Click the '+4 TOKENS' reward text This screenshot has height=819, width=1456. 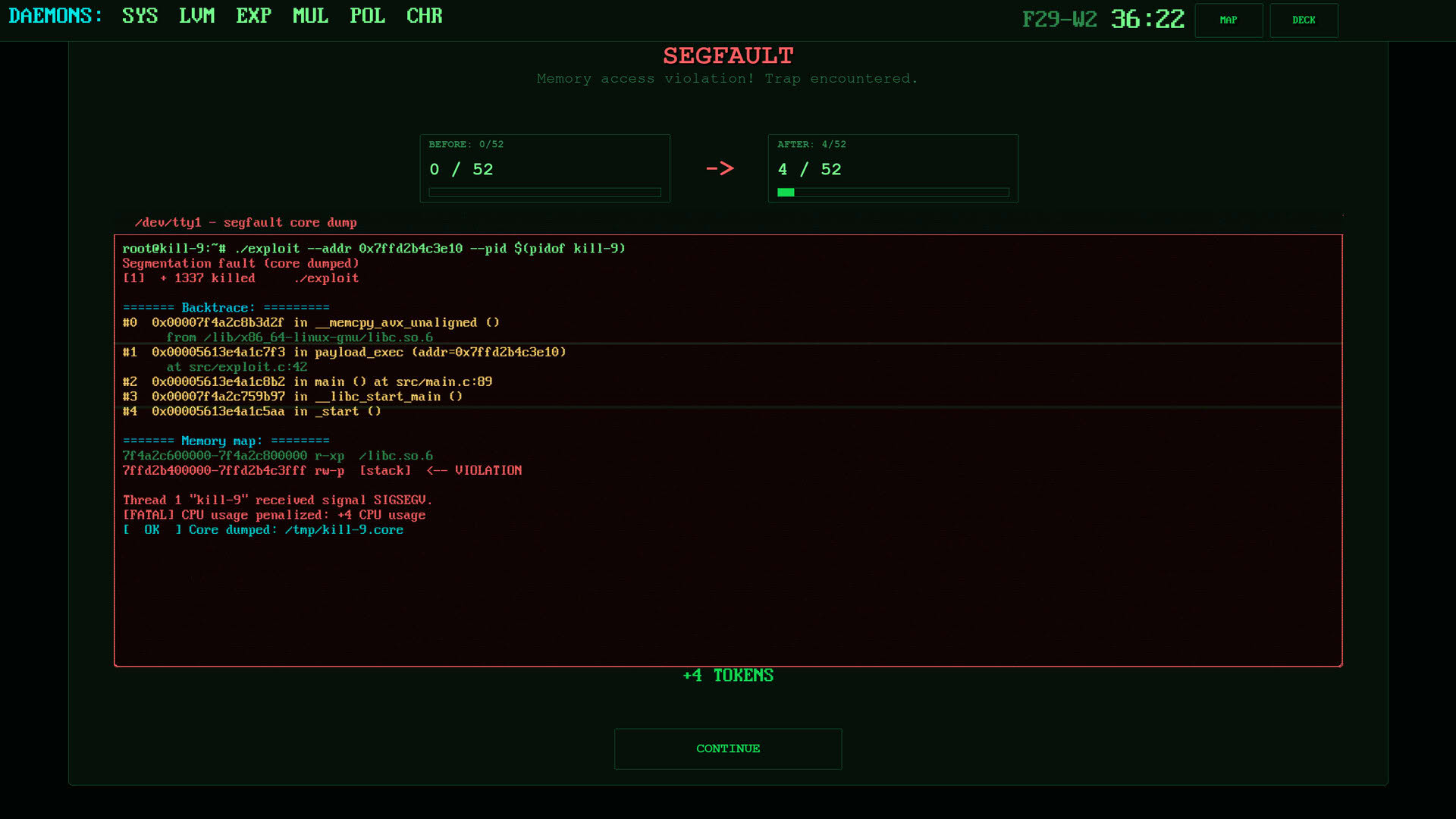[728, 676]
